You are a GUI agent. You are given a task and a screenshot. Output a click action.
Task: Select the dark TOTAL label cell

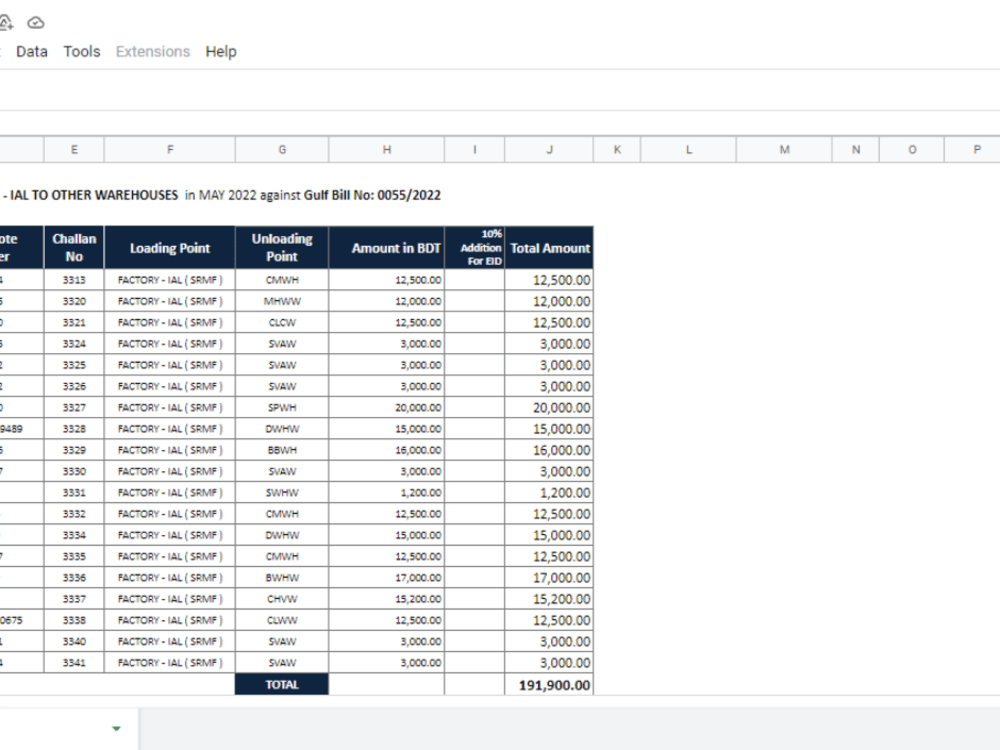coord(282,684)
